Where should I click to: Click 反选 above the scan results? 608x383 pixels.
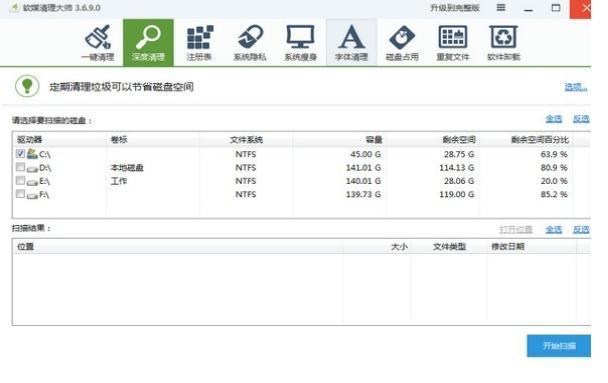coord(581,229)
